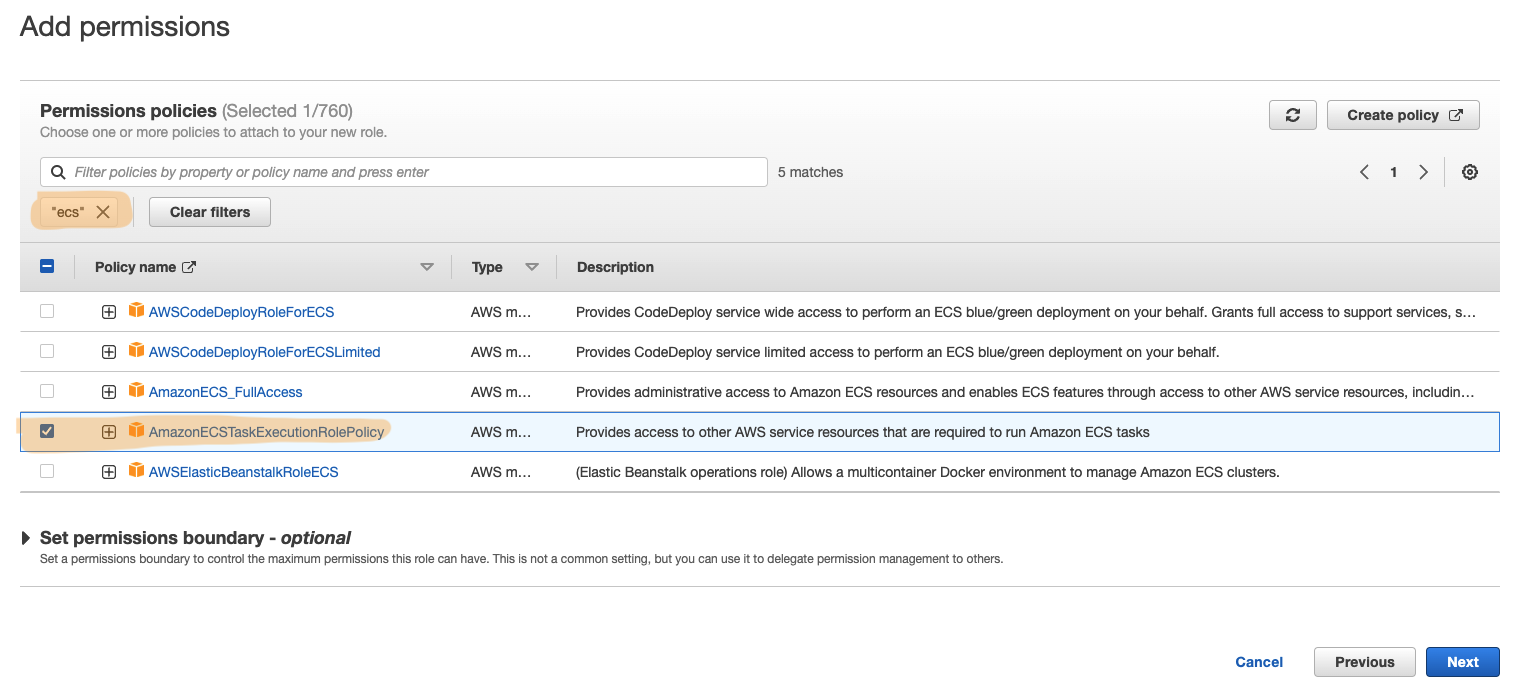Open the AWSCodeDeployRoleForECS policy link
Screen dimensions: 1518x694
pos(241,312)
